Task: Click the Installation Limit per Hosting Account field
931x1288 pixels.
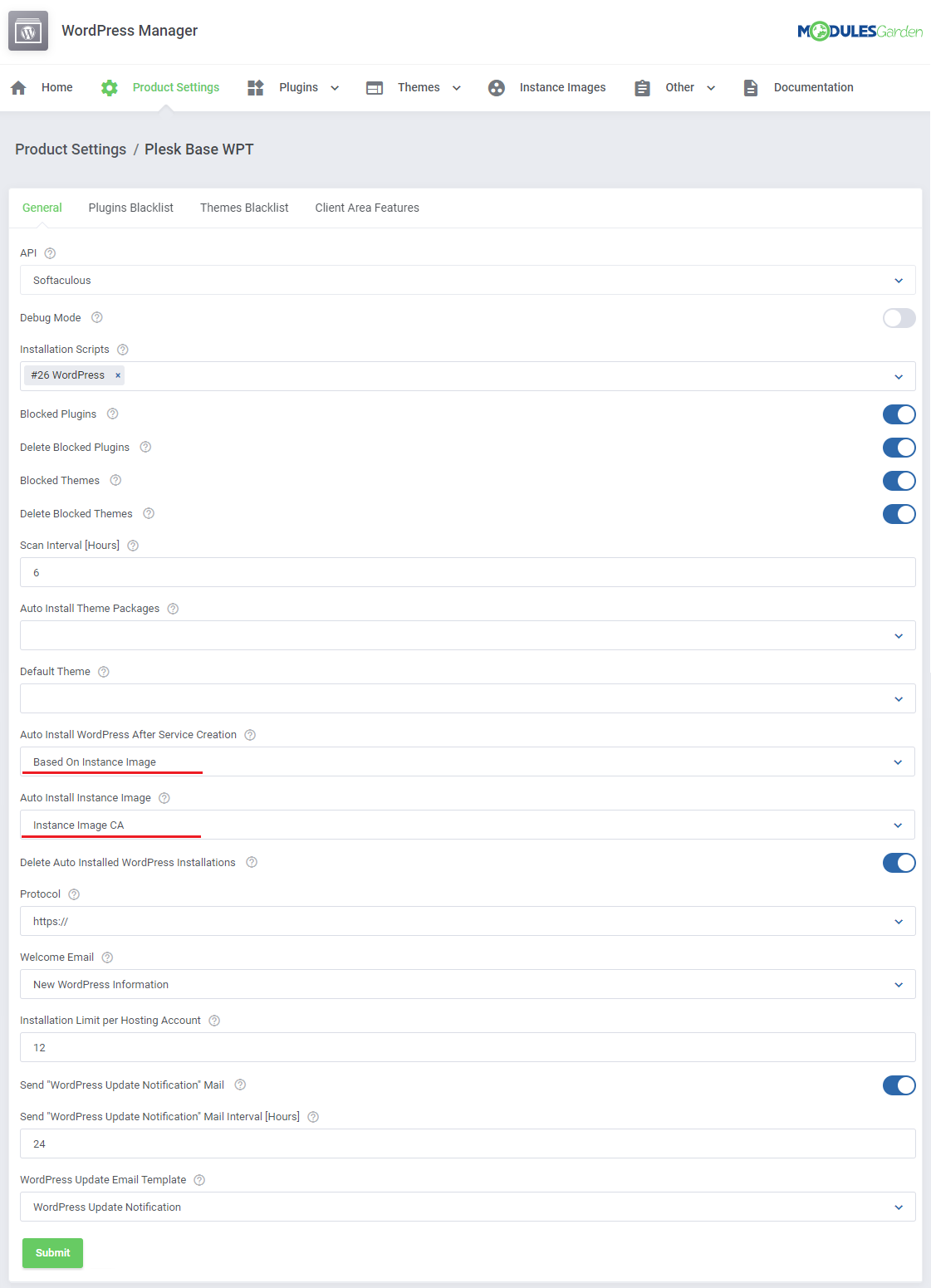Action: coord(468,1047)
